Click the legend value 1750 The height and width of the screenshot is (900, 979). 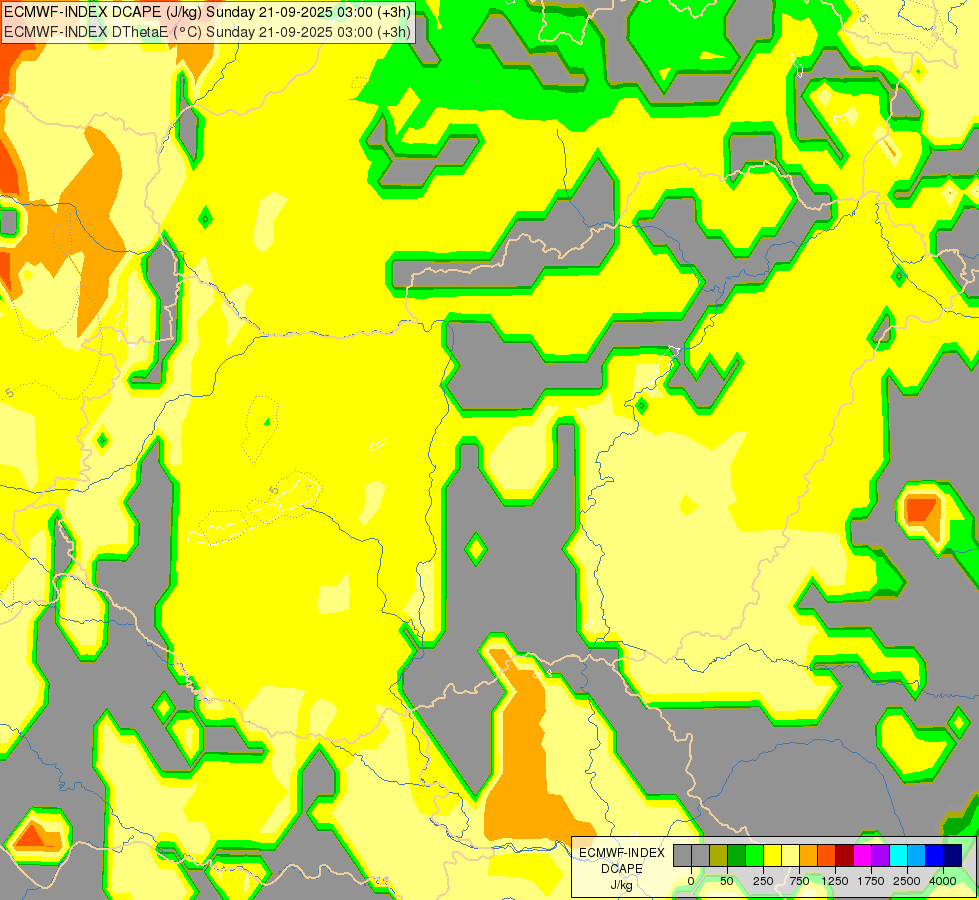(x=870, y=881)
